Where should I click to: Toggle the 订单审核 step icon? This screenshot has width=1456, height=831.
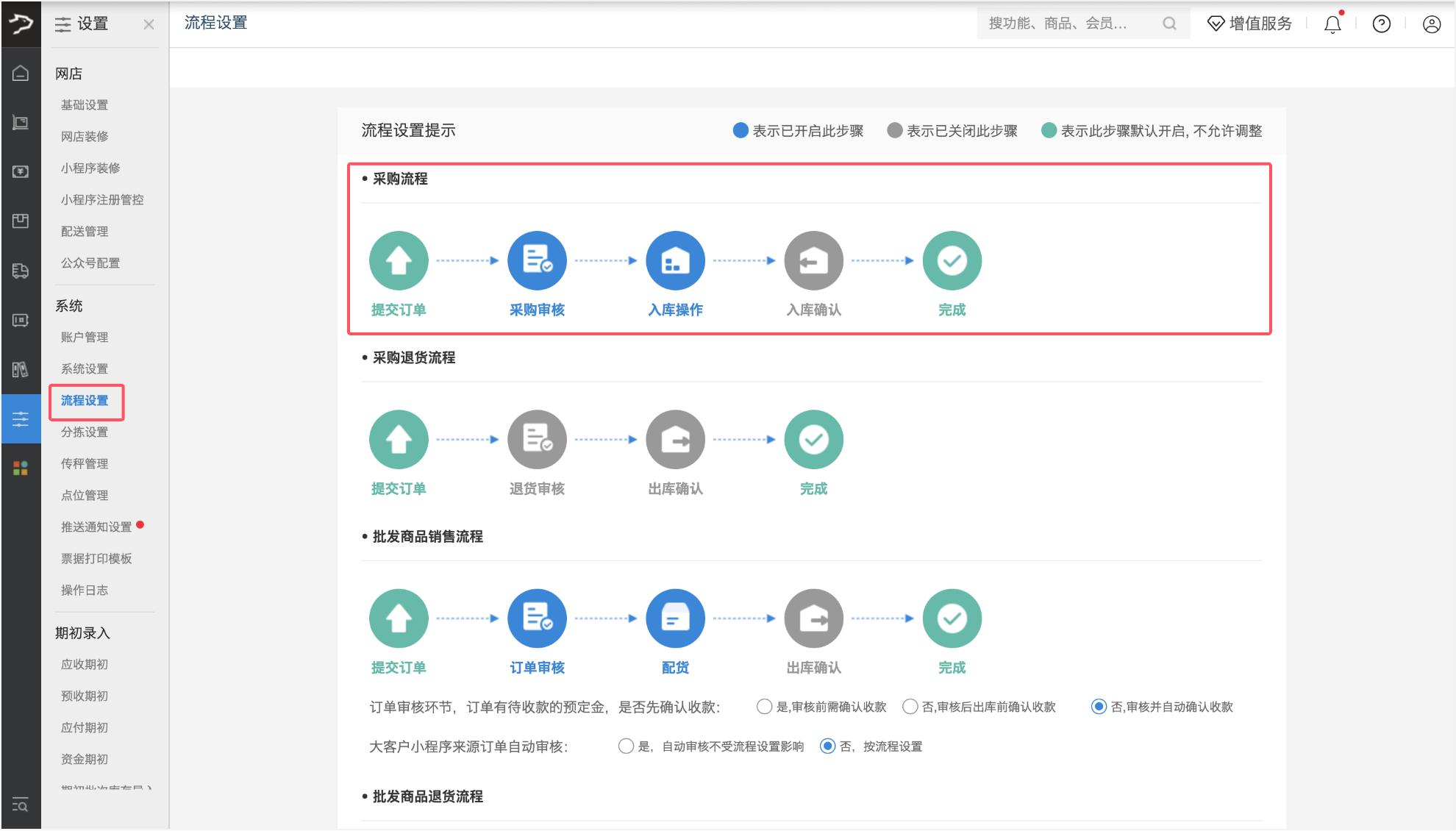tap(537, 618)
